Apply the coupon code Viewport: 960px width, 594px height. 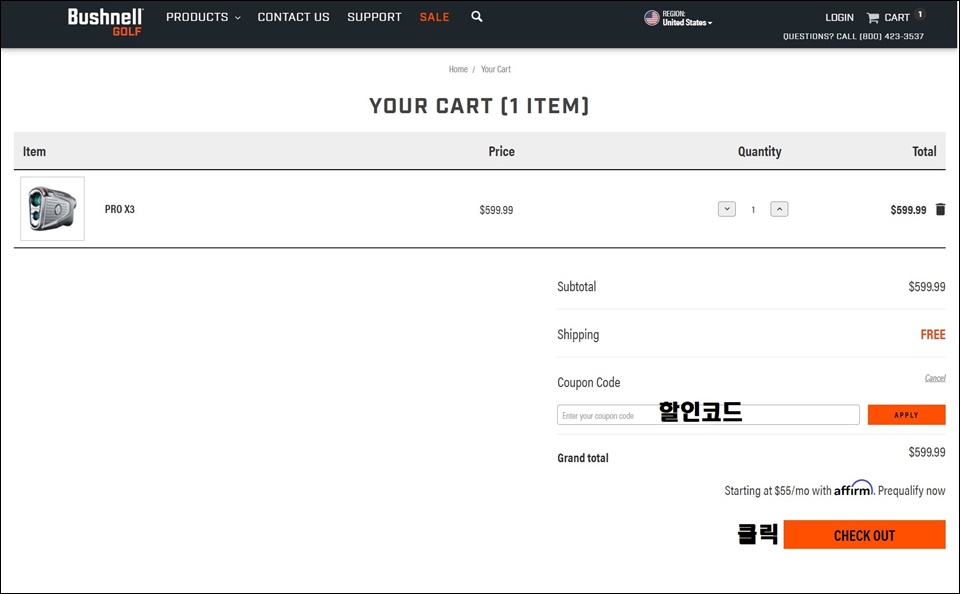(x=906, y=415)
